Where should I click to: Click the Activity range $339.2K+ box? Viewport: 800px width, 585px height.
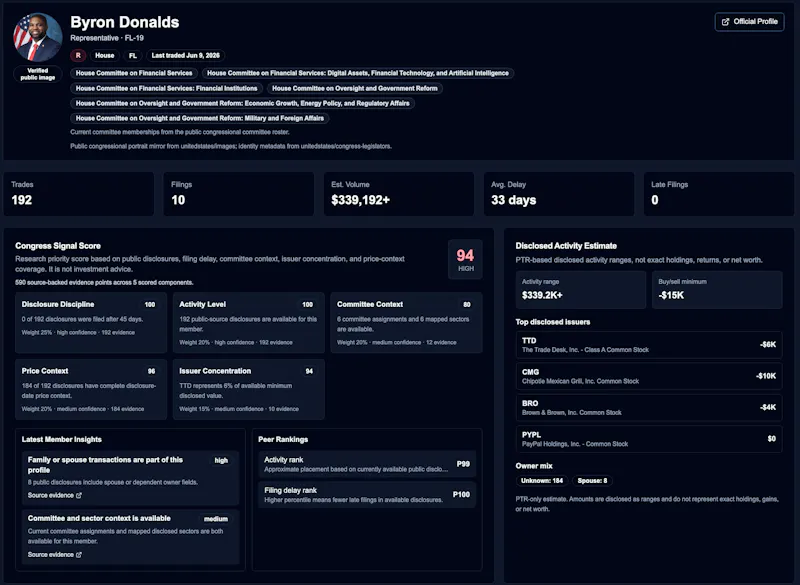coord(581,290)
